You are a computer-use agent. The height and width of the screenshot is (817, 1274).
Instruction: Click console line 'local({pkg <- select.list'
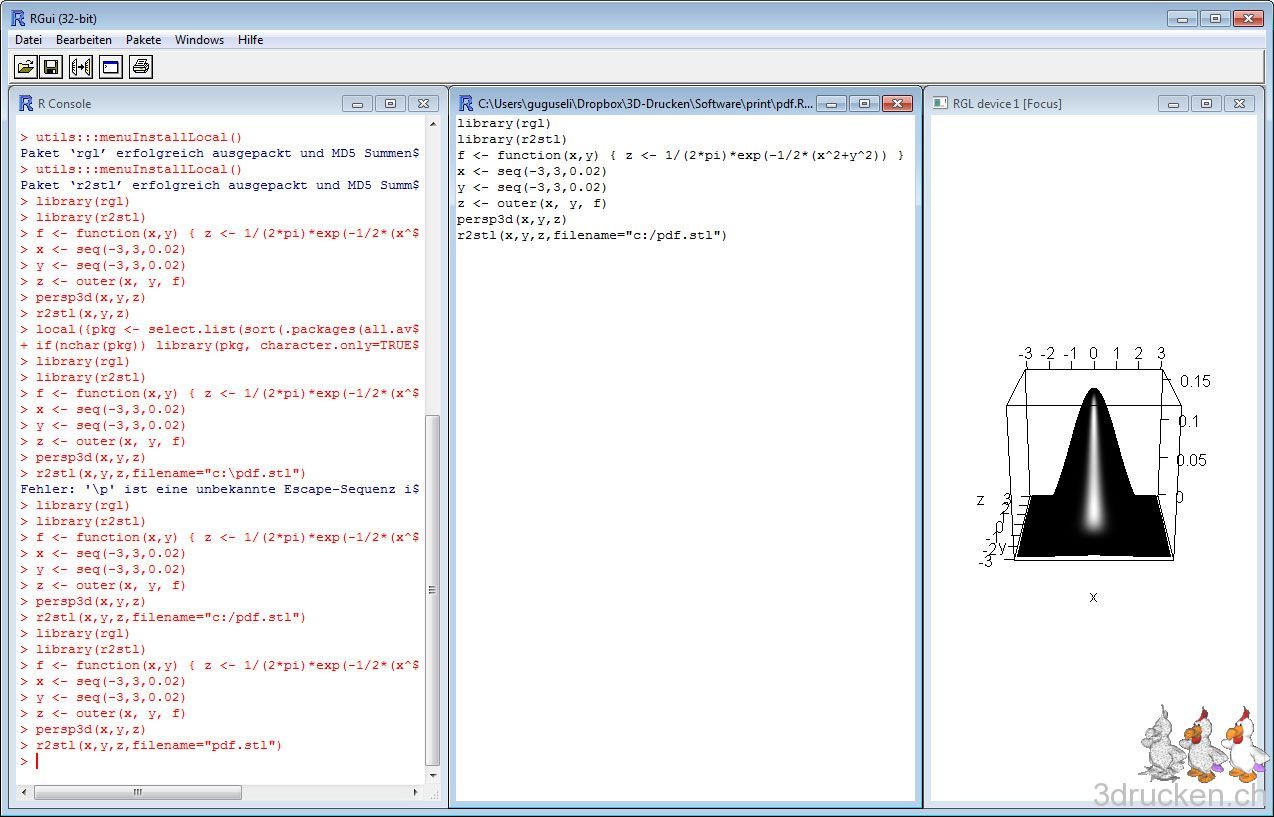(x=220, y=329)
